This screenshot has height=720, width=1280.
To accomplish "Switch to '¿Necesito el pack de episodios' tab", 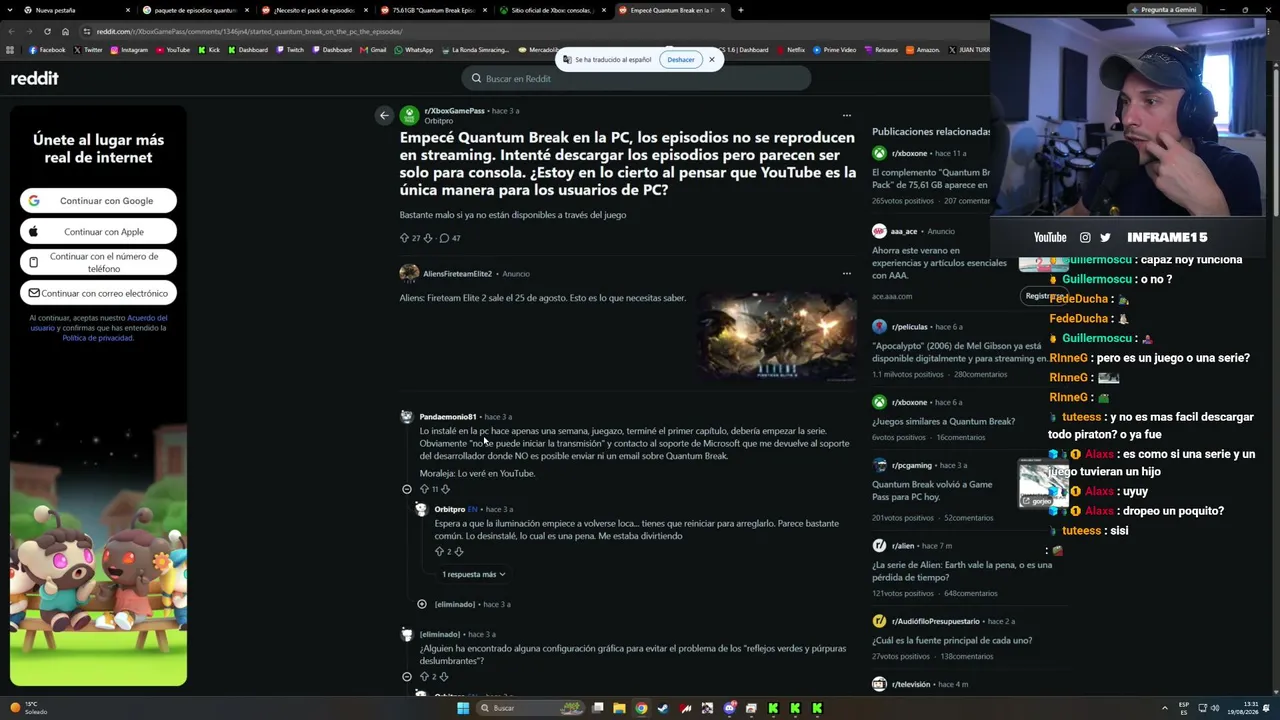I will (314, 10).
